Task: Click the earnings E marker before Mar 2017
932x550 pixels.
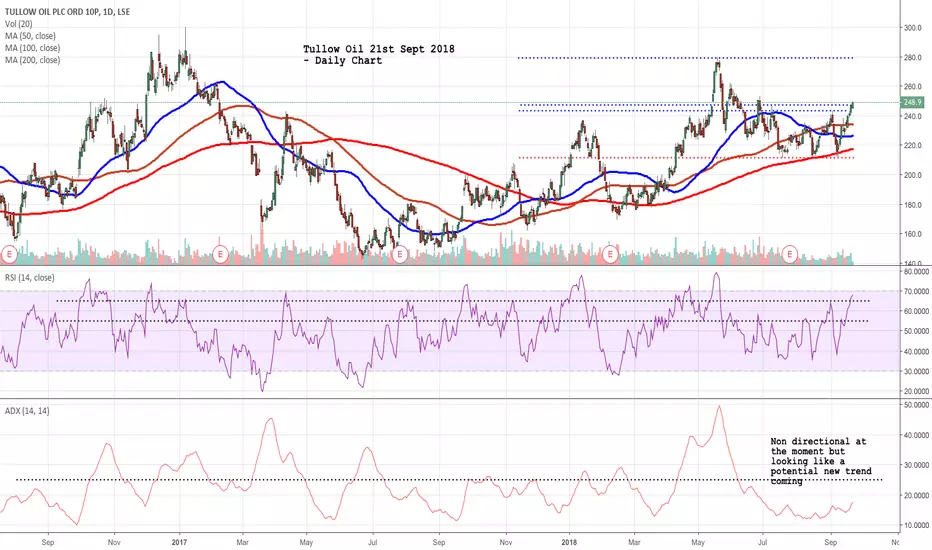Action: pos(221,254)
